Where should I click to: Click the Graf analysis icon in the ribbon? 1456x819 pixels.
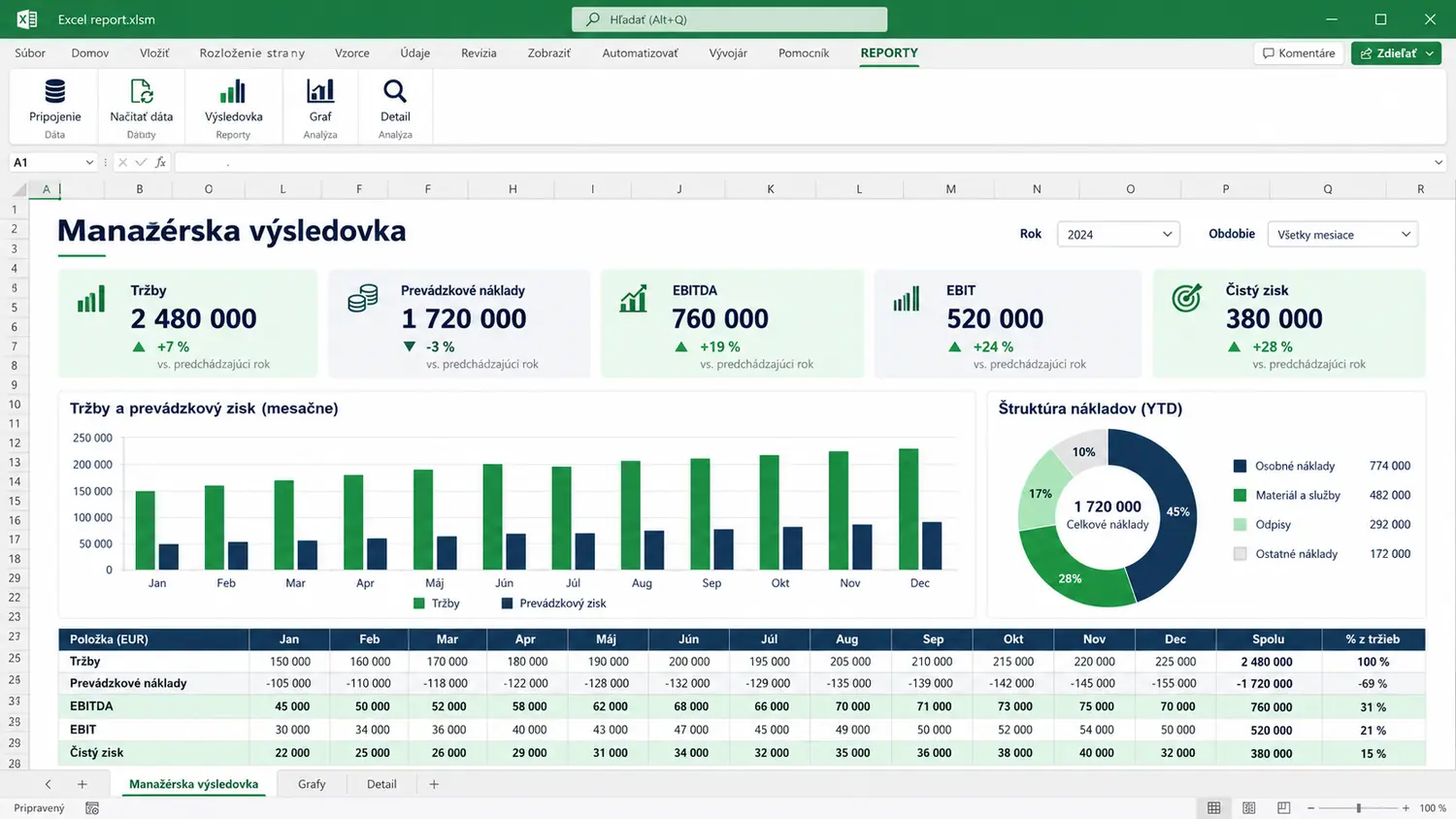point(320,91)
